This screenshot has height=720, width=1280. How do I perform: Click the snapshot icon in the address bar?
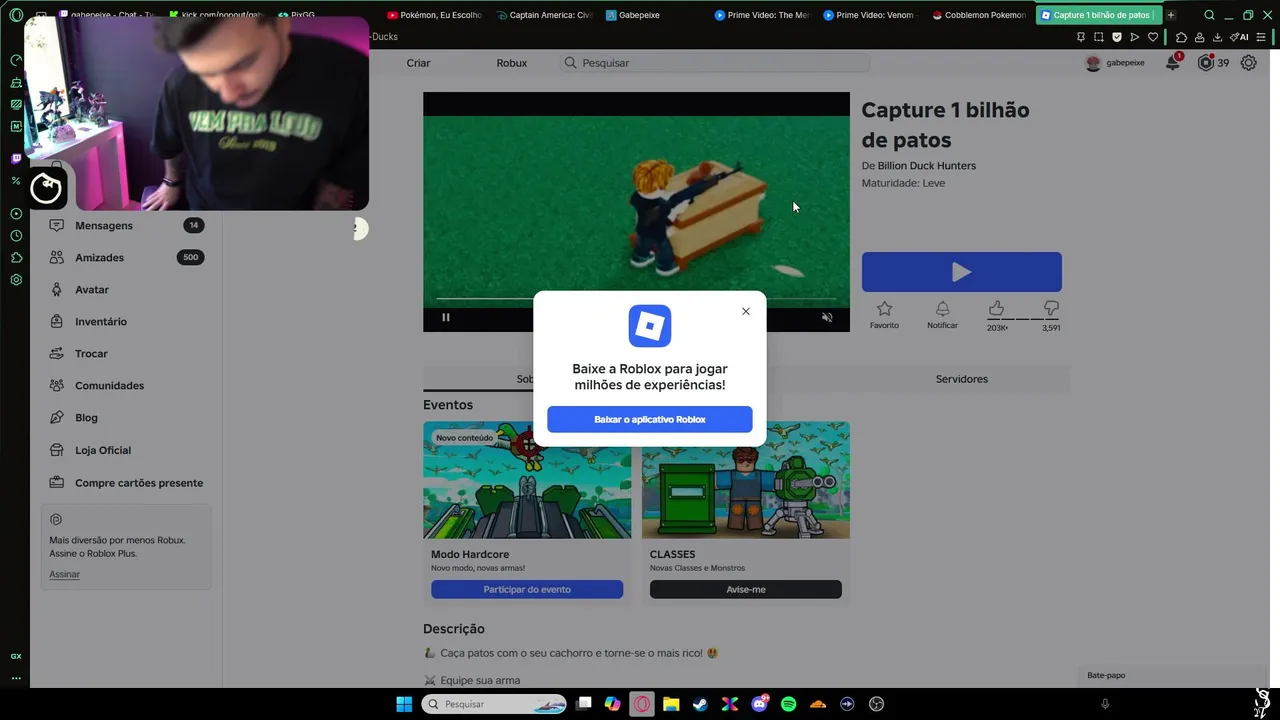coord(1098,37)
